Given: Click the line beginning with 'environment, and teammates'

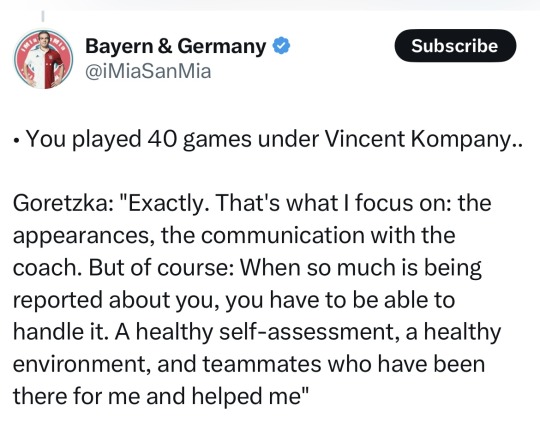Looking at the screenshot, I should pos(249,364).
